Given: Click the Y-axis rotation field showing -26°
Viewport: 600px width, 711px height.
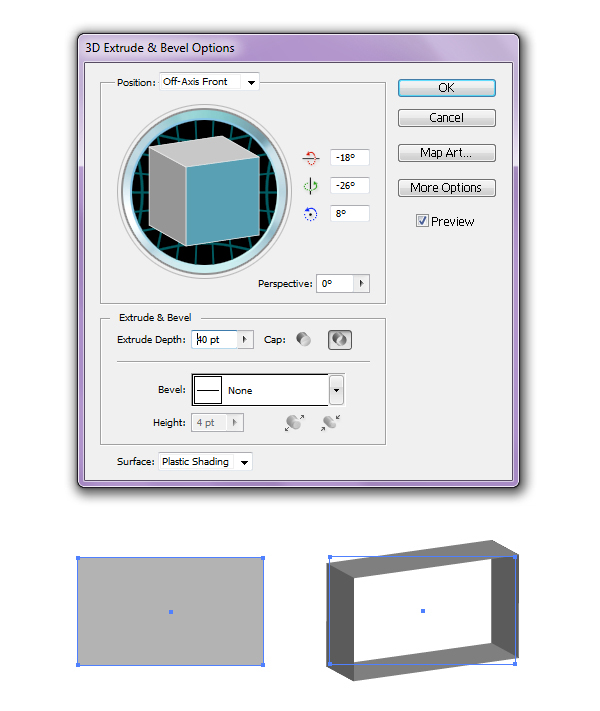Looking at the screenshot, I should coord(350,185).
